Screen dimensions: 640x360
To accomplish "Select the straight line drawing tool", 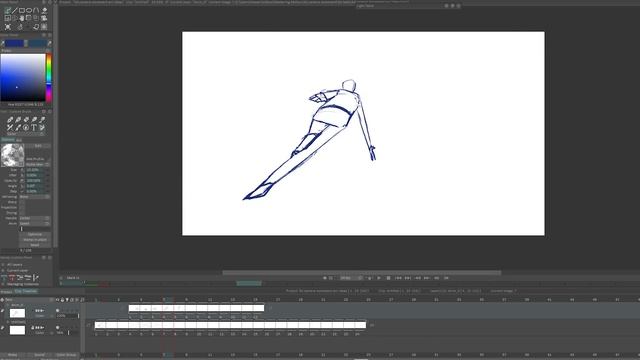I will tap(15, 10).
